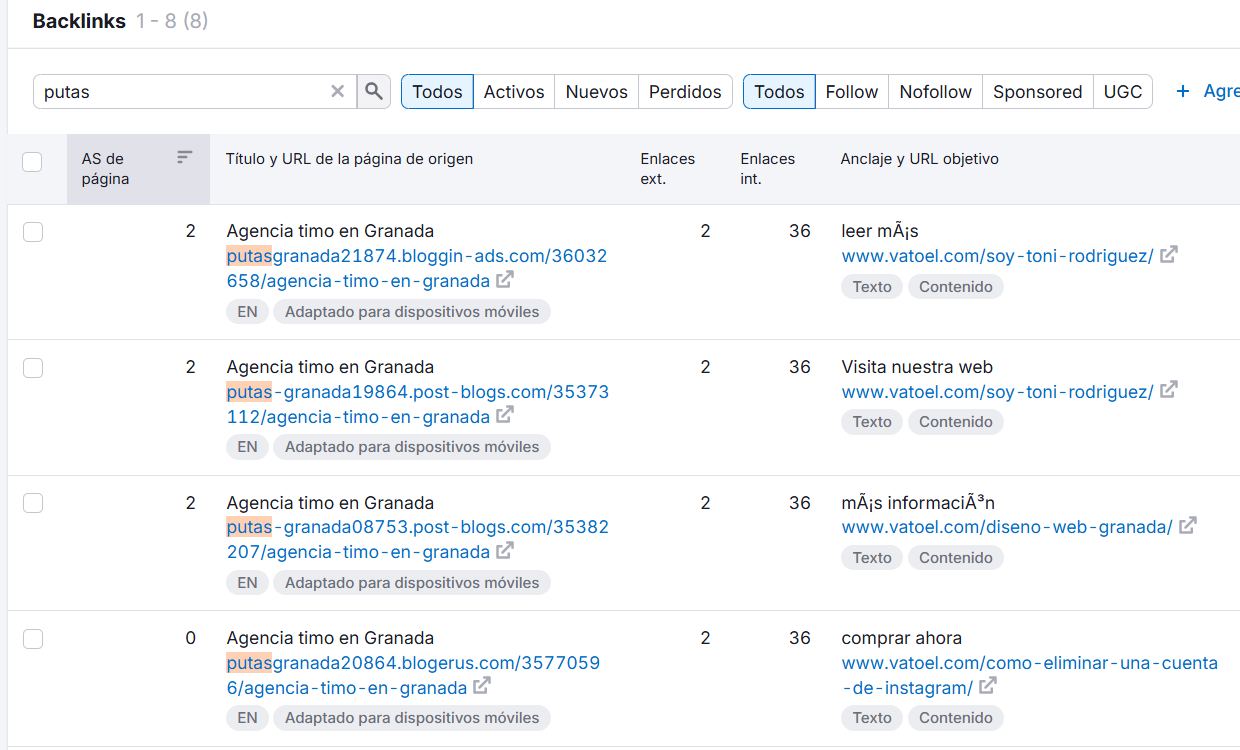Open external link icon for putas-granada19864 source URL

pos(506,415)
